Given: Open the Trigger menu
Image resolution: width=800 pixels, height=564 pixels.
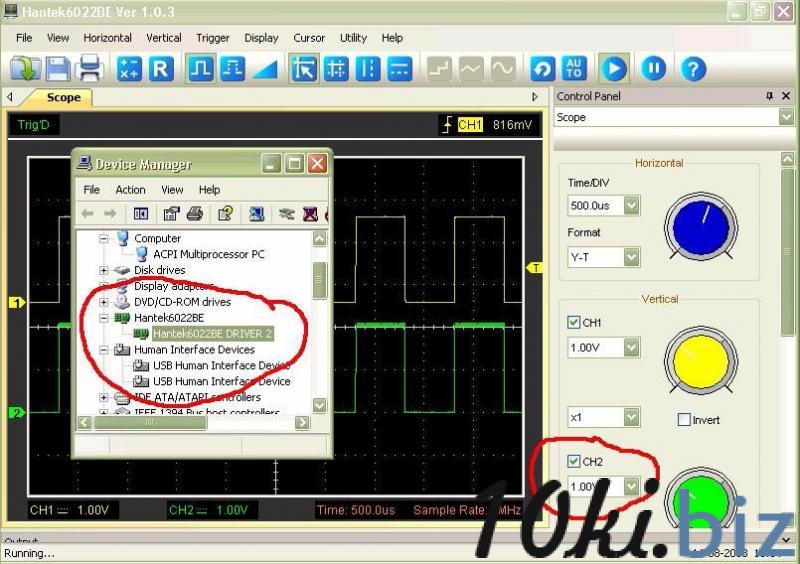Looking at the screenshot, I should click(x=213, y=38).
